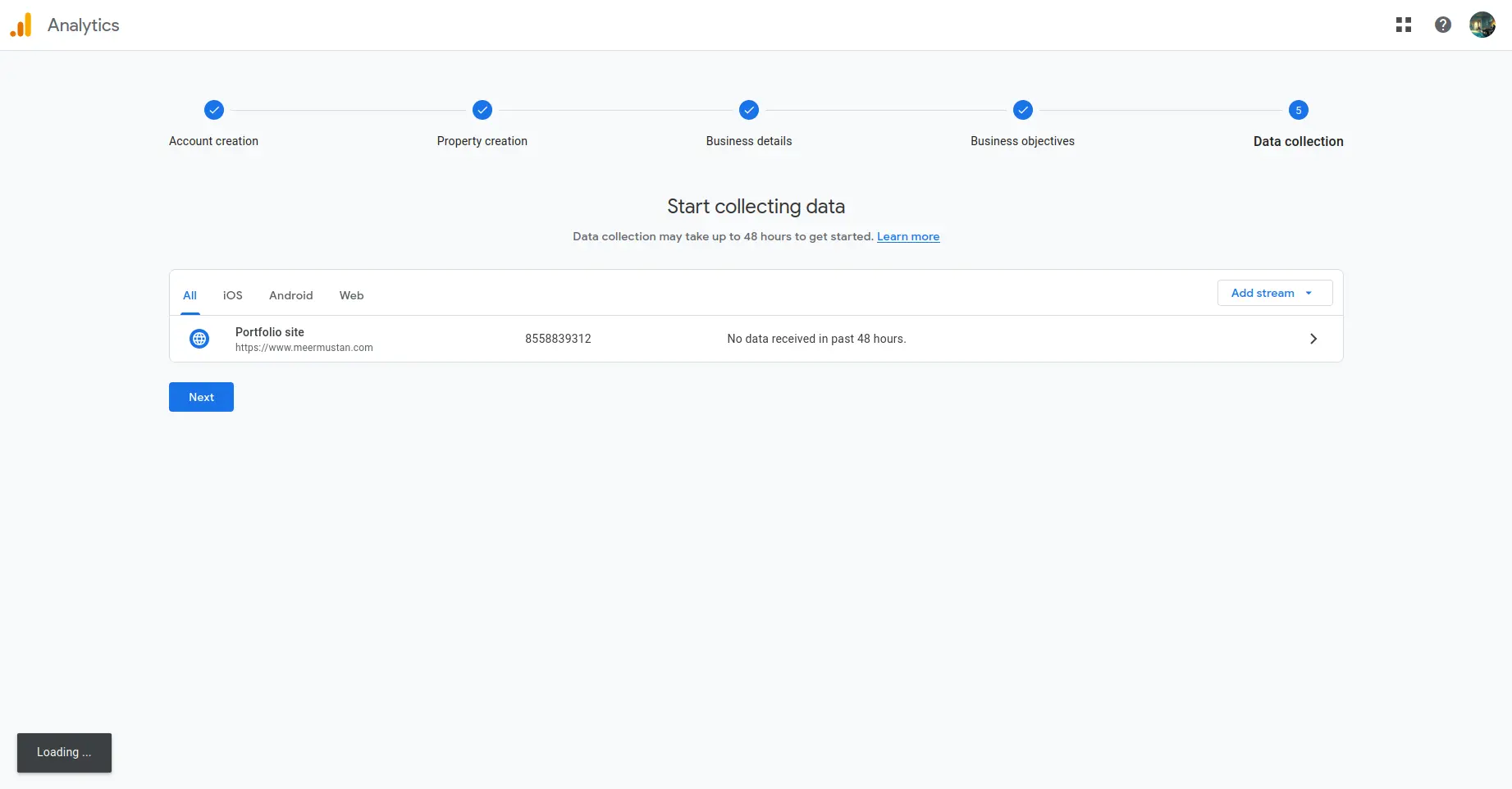The image size is (1512, 789).
Task: Open the Help menu
Action: coord(1443,25)
